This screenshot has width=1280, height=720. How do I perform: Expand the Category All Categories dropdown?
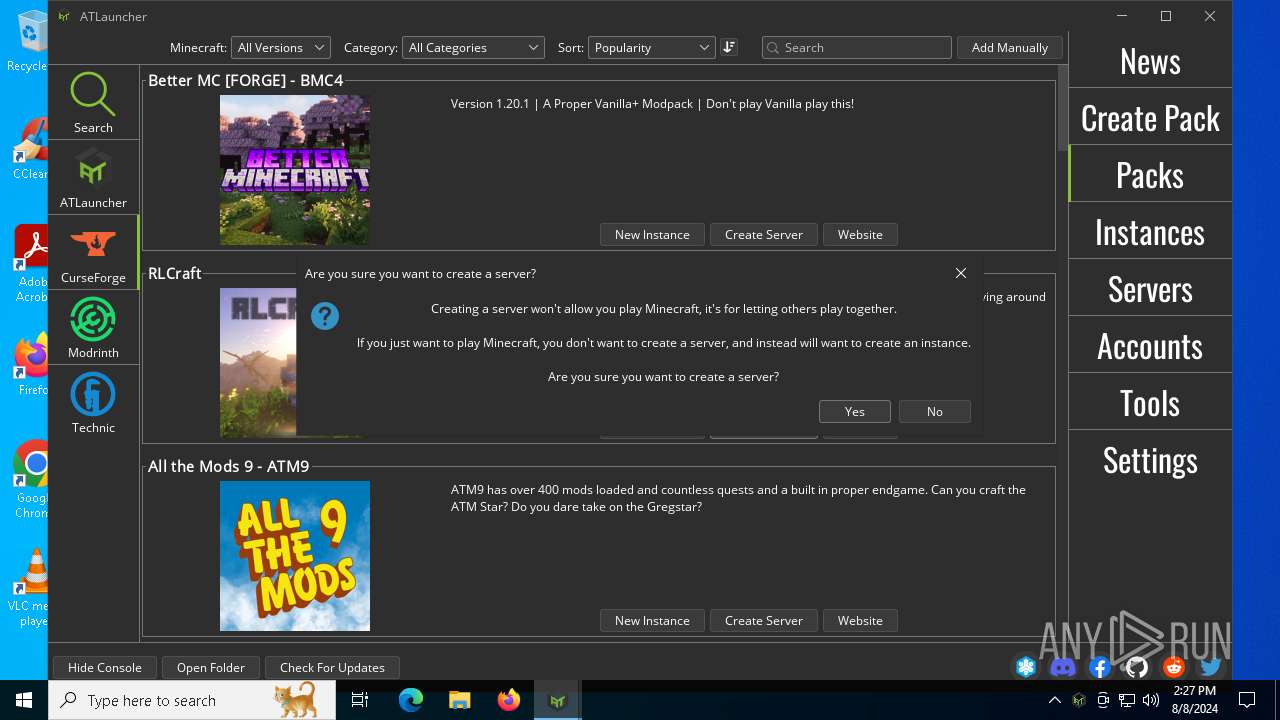pos(473,47)
